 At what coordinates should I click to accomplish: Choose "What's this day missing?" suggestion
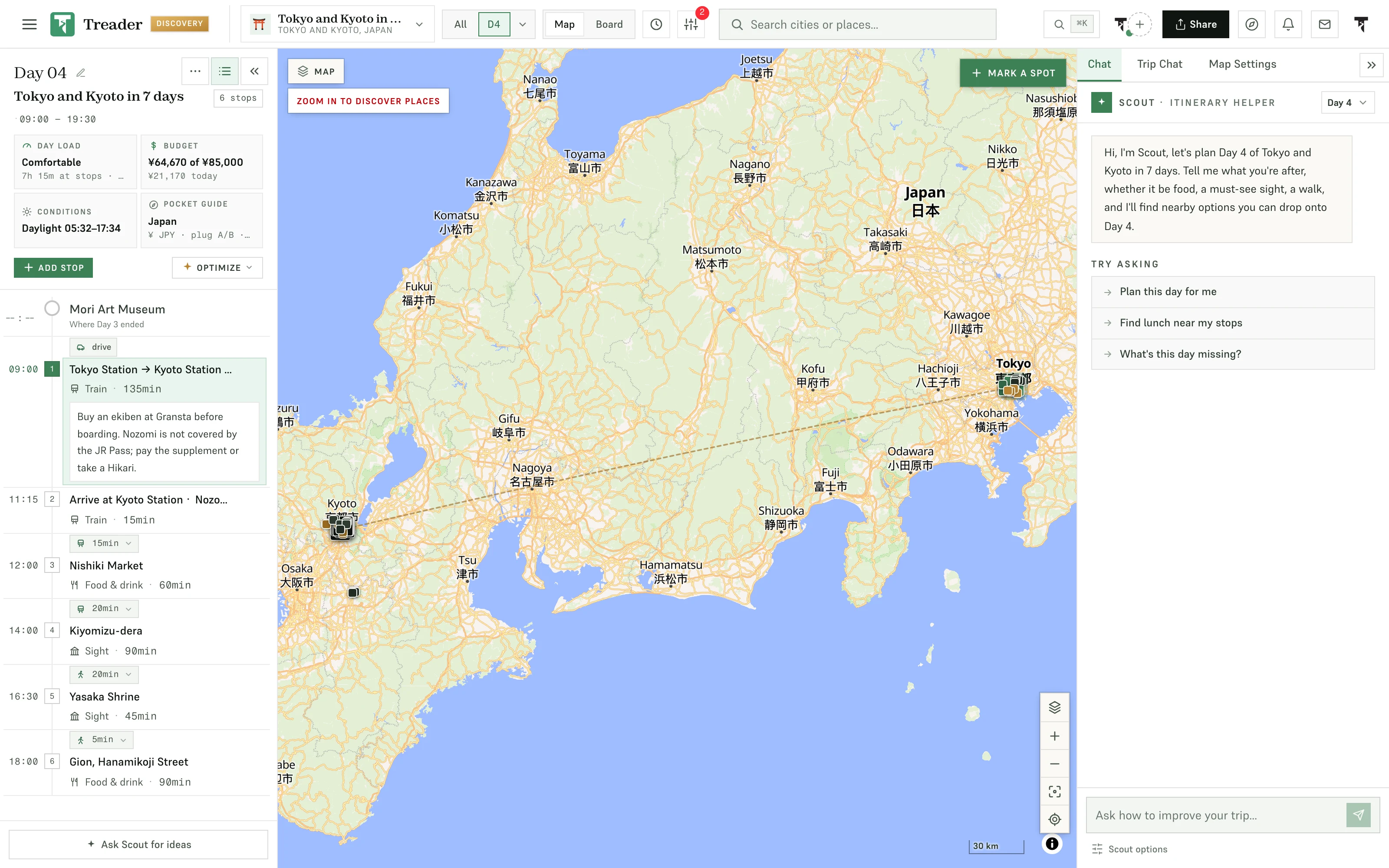(x=1232, y=354)
